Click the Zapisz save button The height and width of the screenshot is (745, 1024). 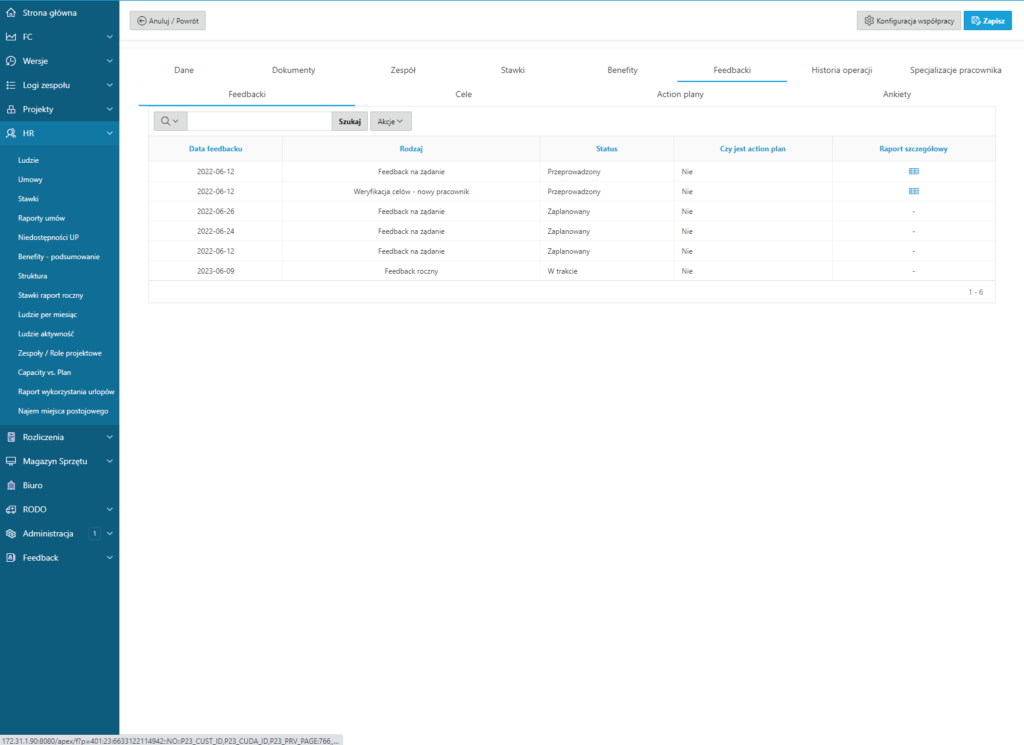click(x=987, y=21)
